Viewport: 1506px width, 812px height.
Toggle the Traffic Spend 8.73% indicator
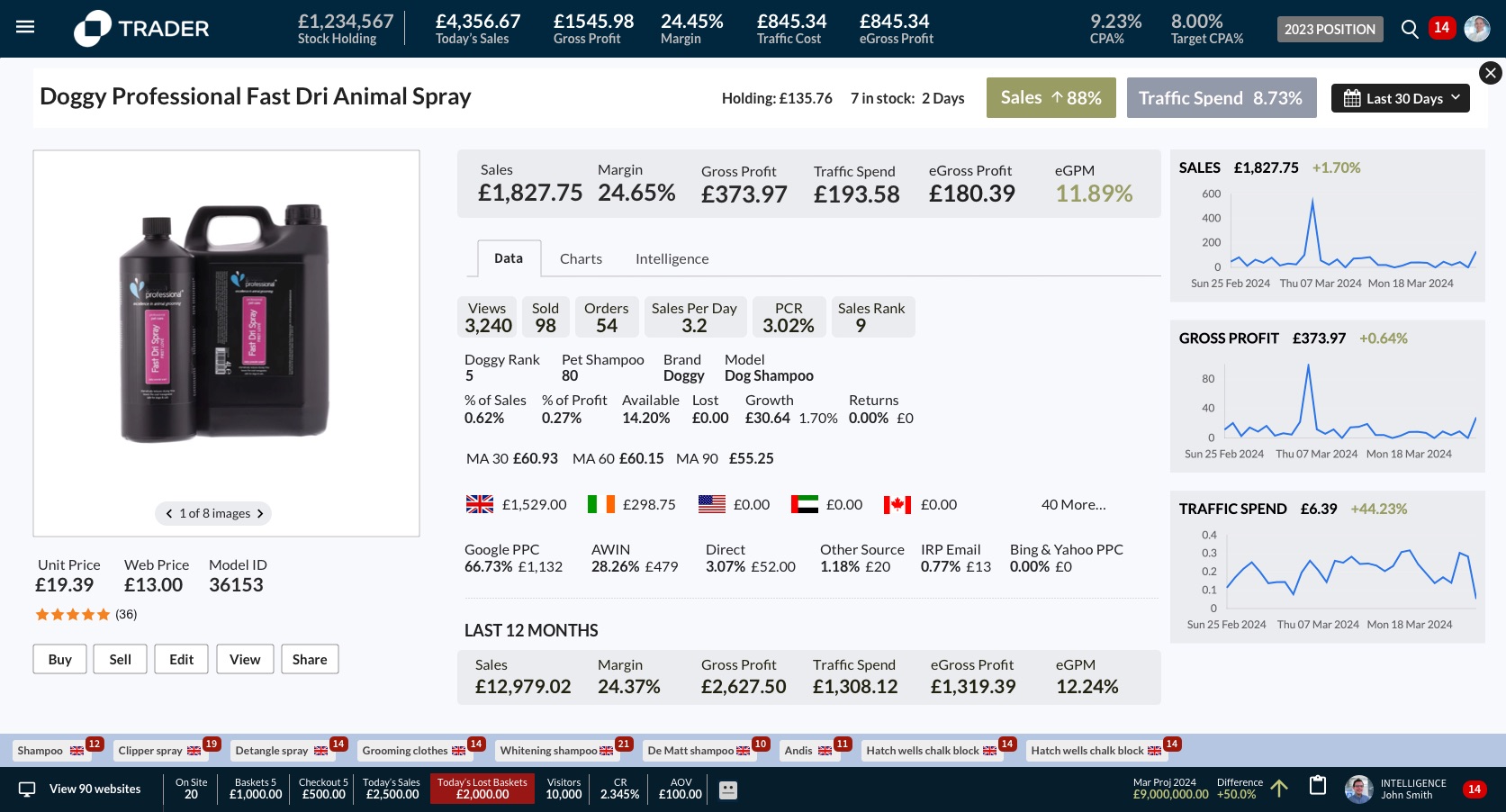coord(1221,98)
